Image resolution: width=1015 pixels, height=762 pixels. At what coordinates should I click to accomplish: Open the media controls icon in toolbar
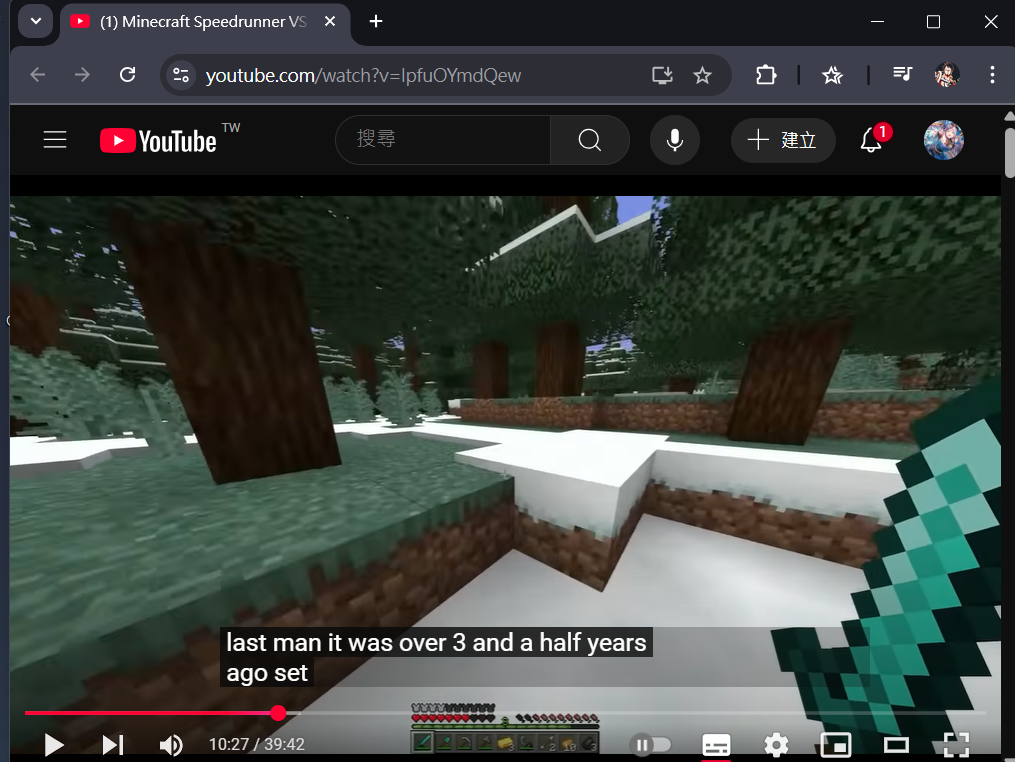(x=902, y=75)
